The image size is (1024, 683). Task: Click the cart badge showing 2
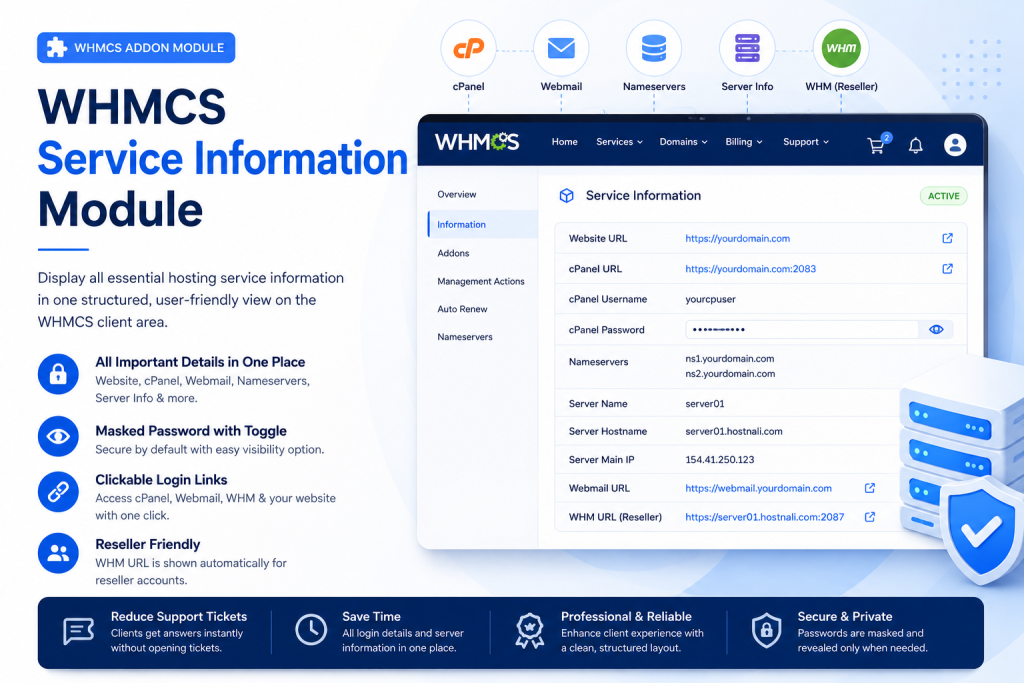tap(886, 138)
